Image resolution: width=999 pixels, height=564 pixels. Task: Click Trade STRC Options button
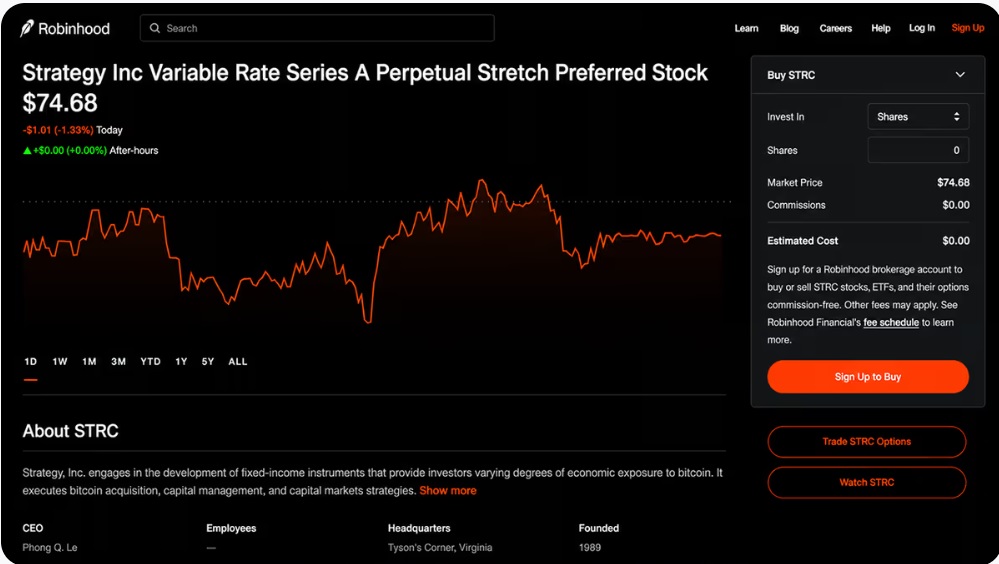coord(866,442)
